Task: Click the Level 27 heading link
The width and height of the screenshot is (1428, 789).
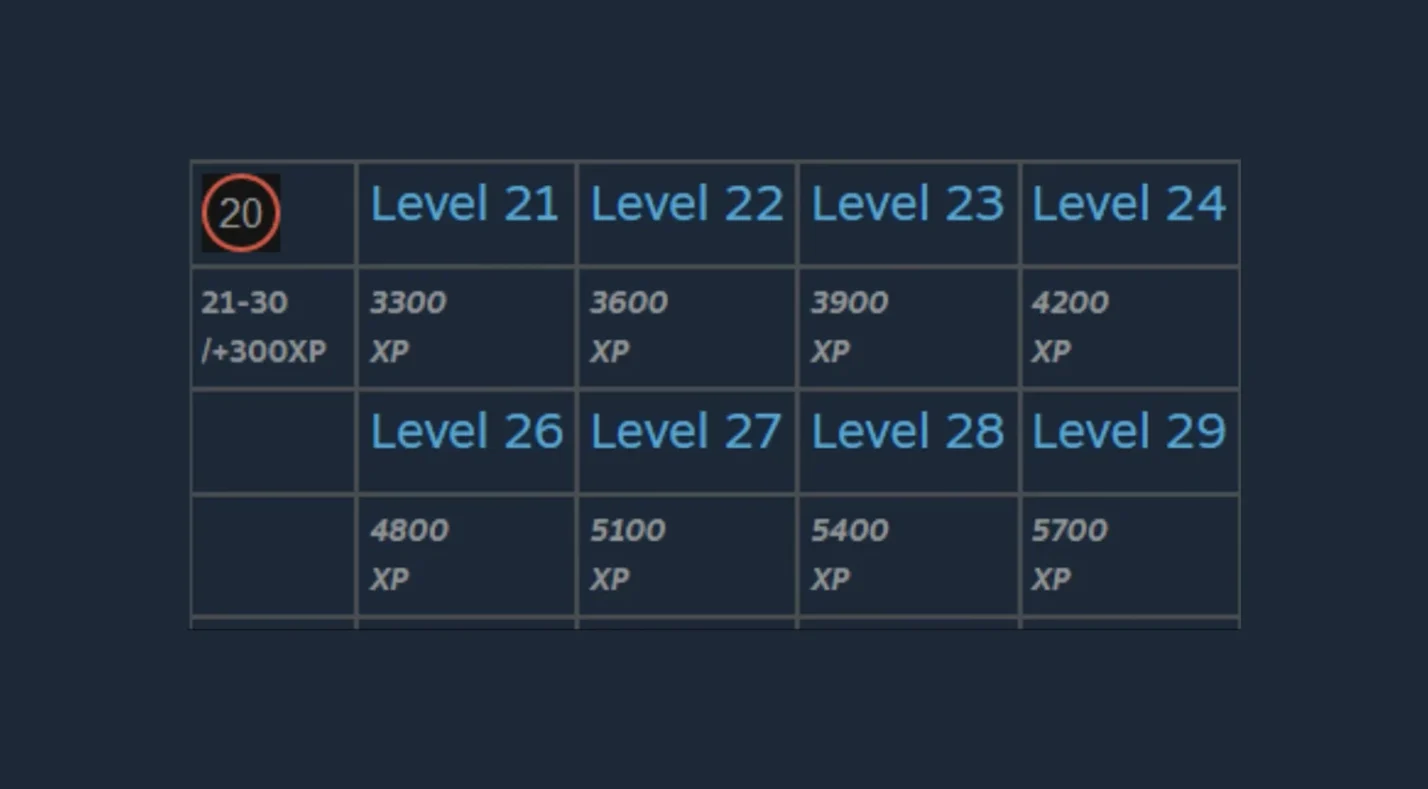Action: 685,432
